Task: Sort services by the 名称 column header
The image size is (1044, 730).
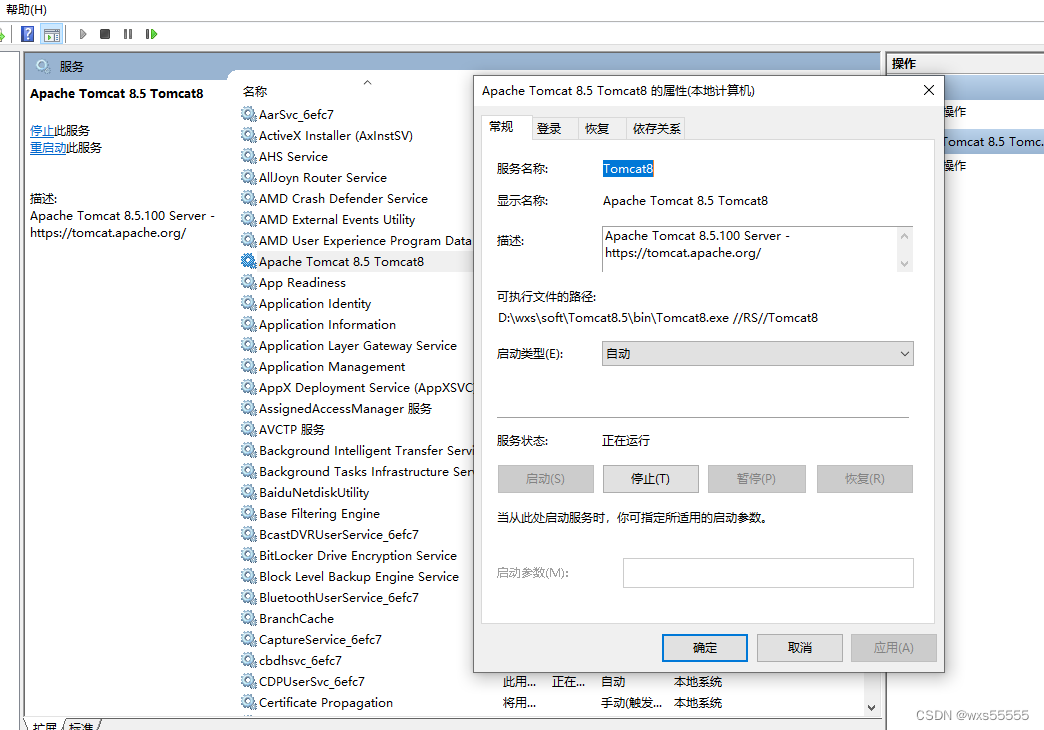Action: click(x=255, y=91)
